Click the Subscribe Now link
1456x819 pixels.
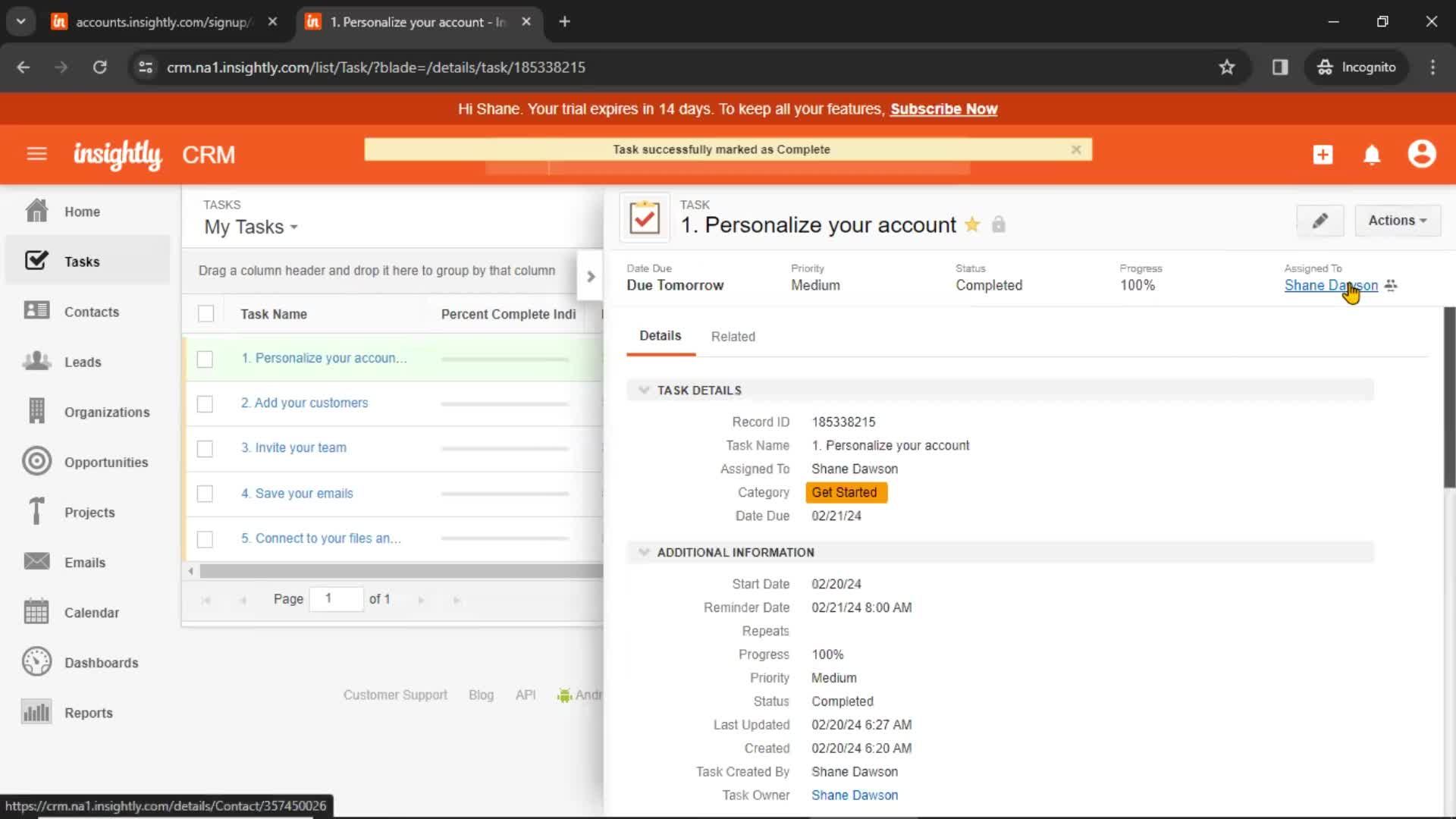click(943, 109)
